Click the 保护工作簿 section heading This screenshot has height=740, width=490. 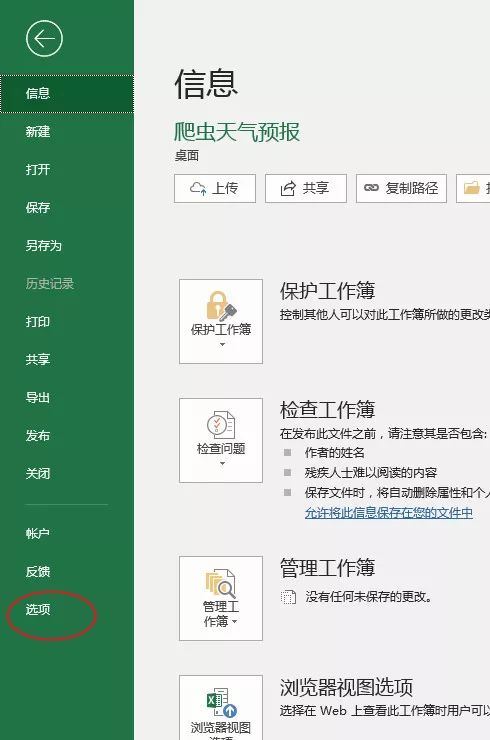click(328, 291)
